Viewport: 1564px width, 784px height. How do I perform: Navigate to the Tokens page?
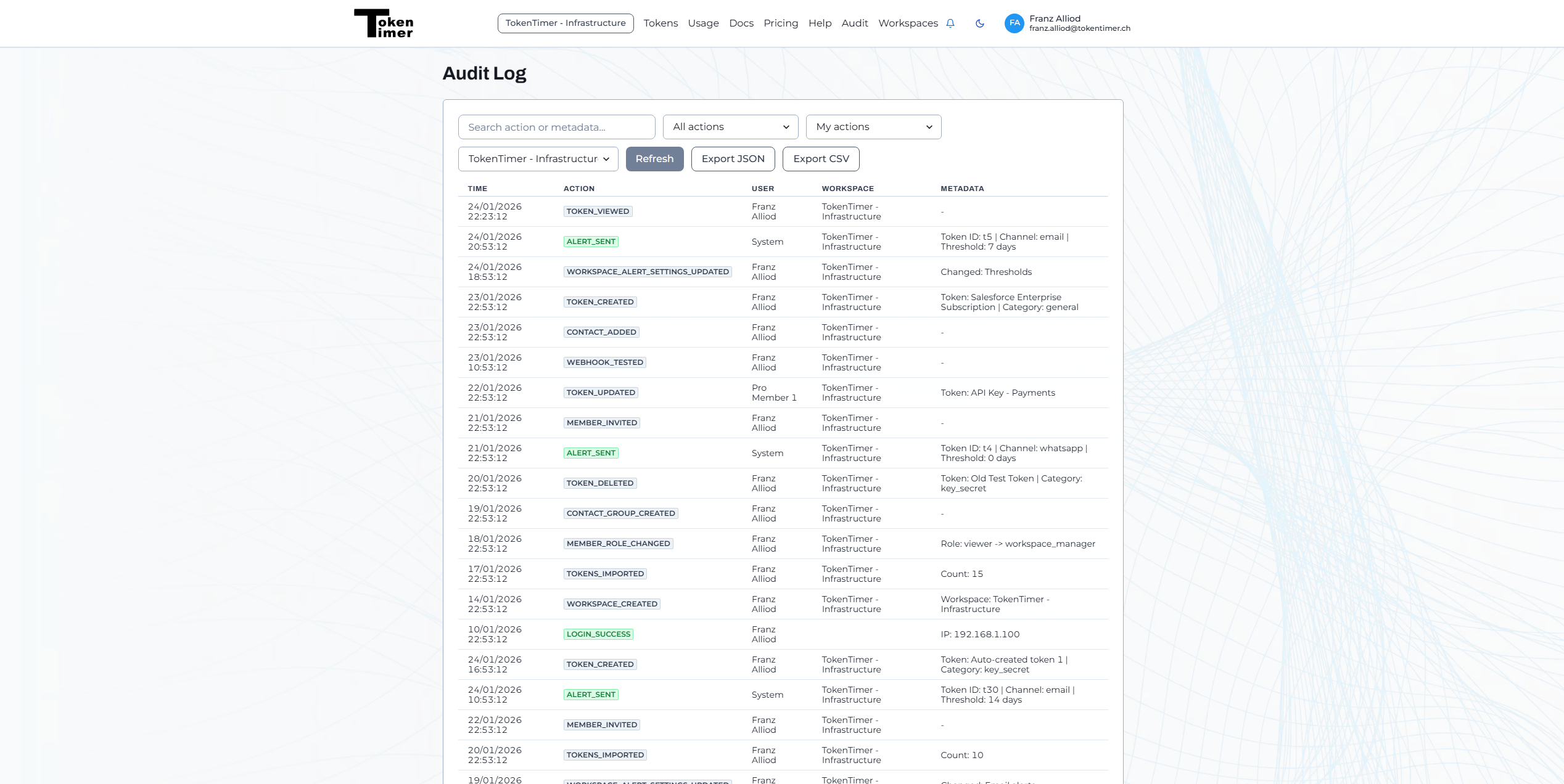(x=661, y=23)
